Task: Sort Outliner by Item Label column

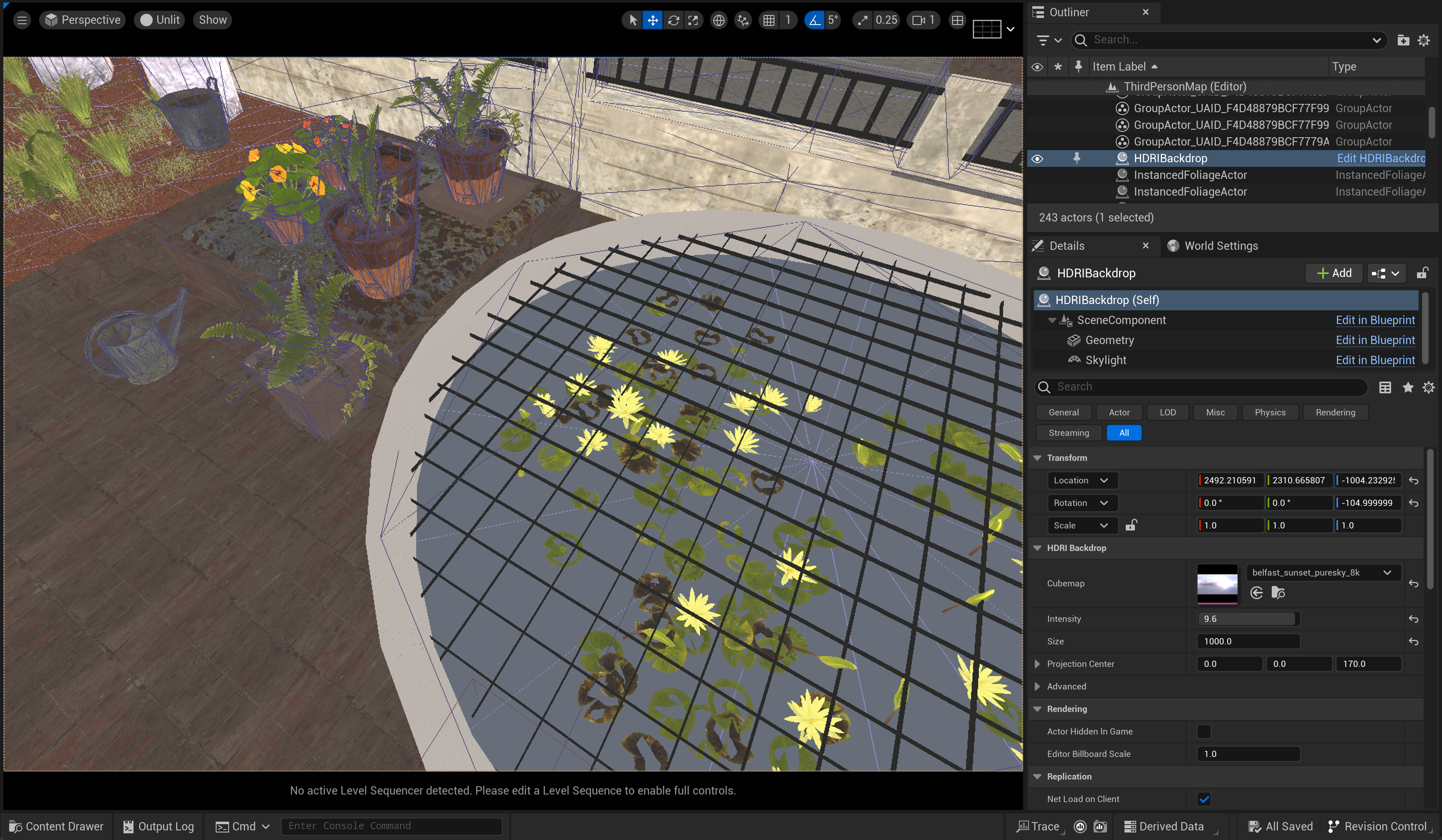Action: tap(1119, 67)
